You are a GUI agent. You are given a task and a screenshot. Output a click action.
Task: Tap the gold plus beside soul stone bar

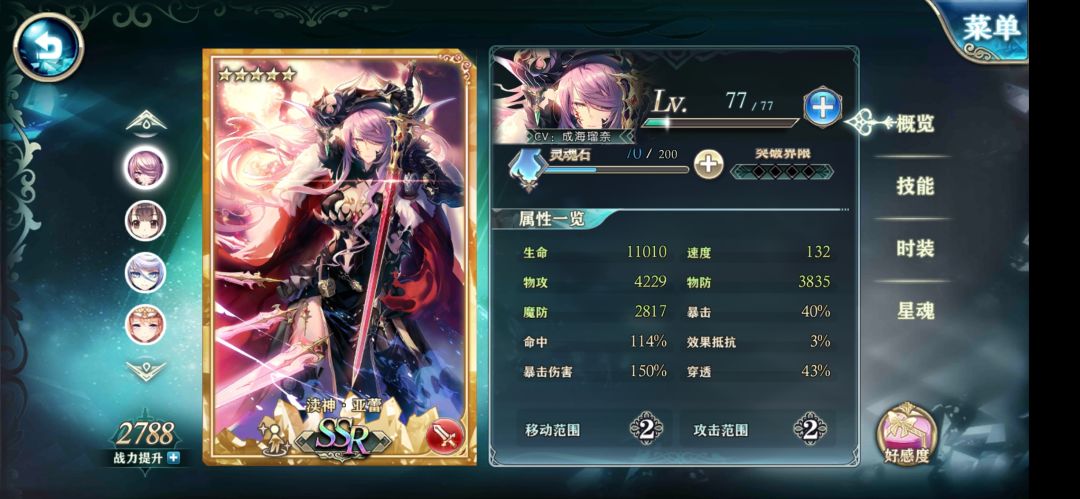[708, 164]
